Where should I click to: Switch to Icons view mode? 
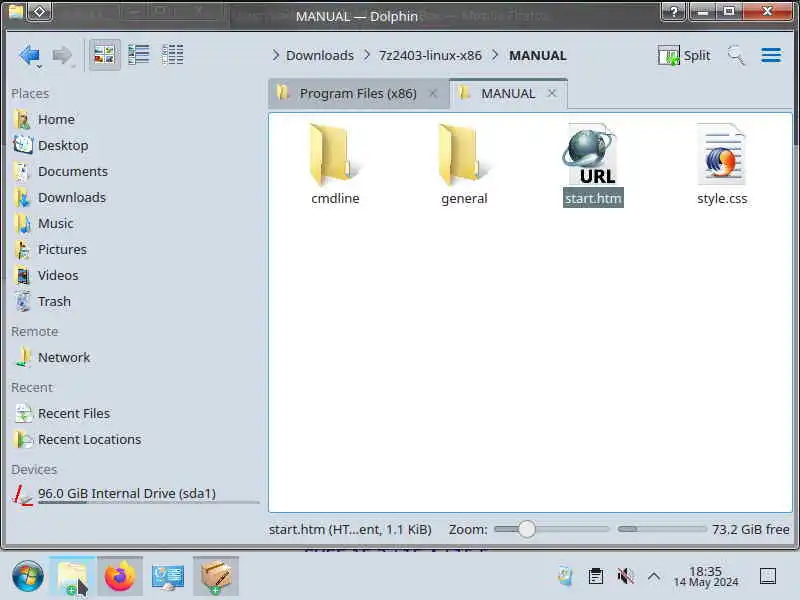click(105, 55)
